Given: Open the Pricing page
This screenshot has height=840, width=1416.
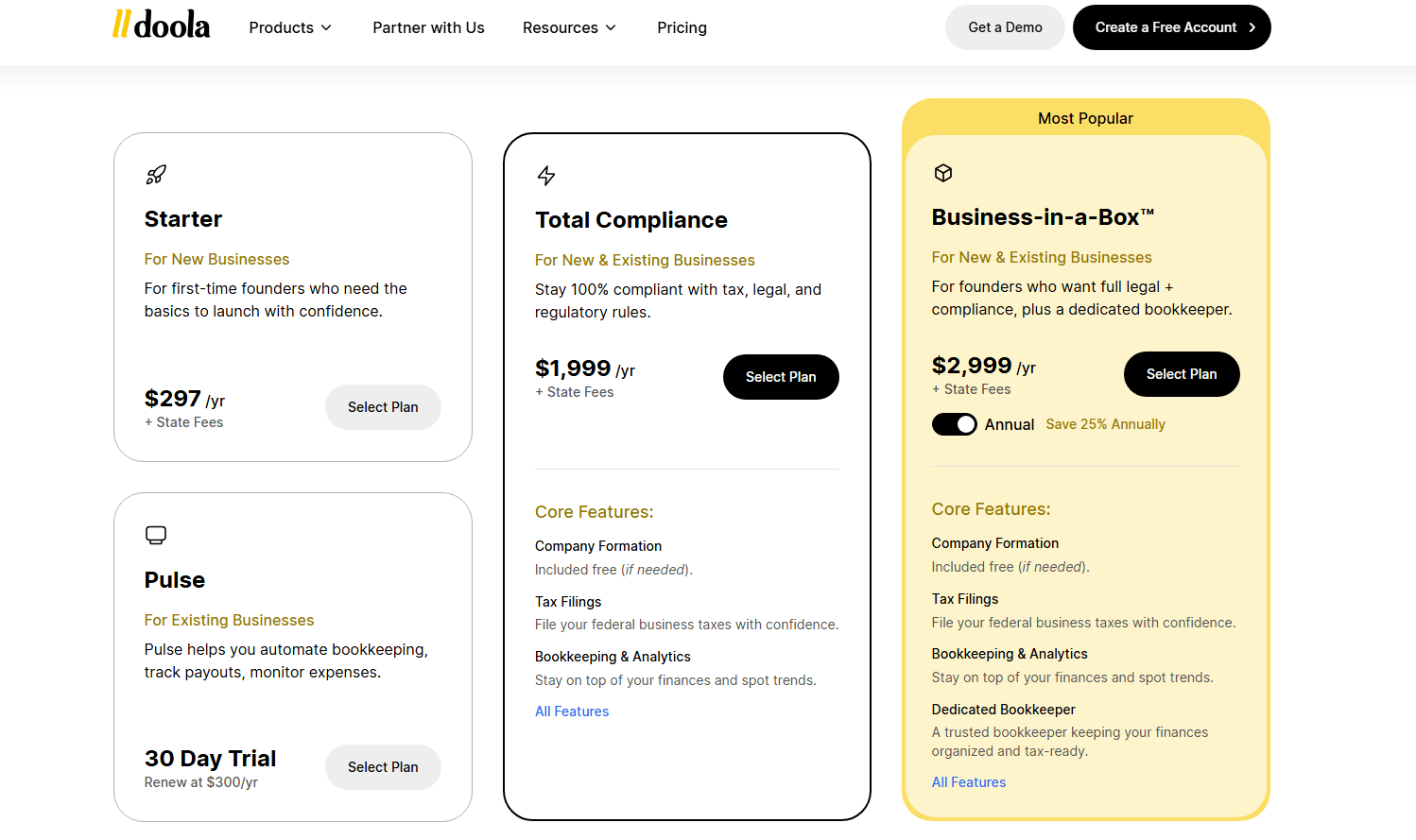Looking at the screenshot, I should pos(682,27).
